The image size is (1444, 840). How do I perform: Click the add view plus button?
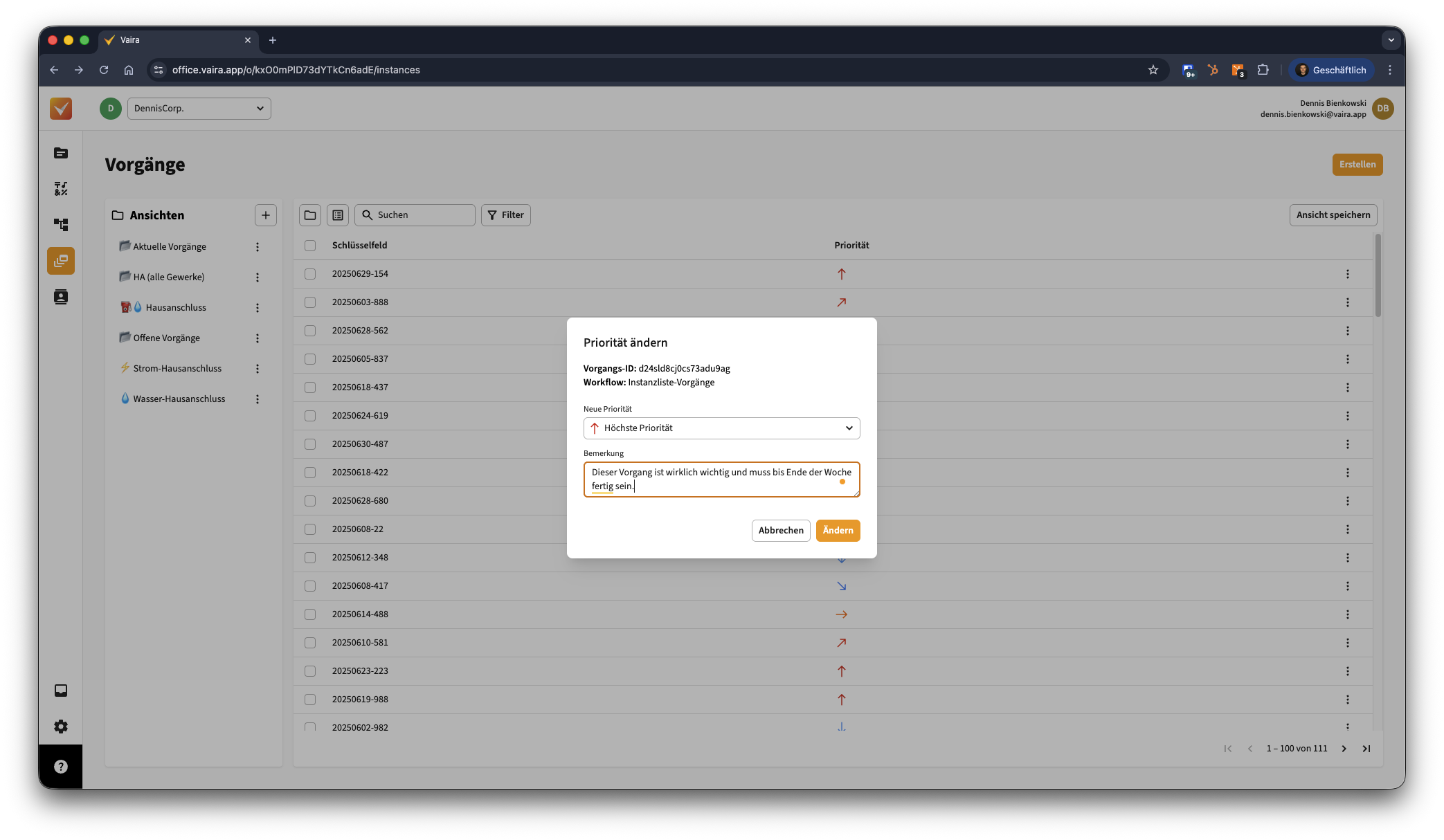coord(266,215)
